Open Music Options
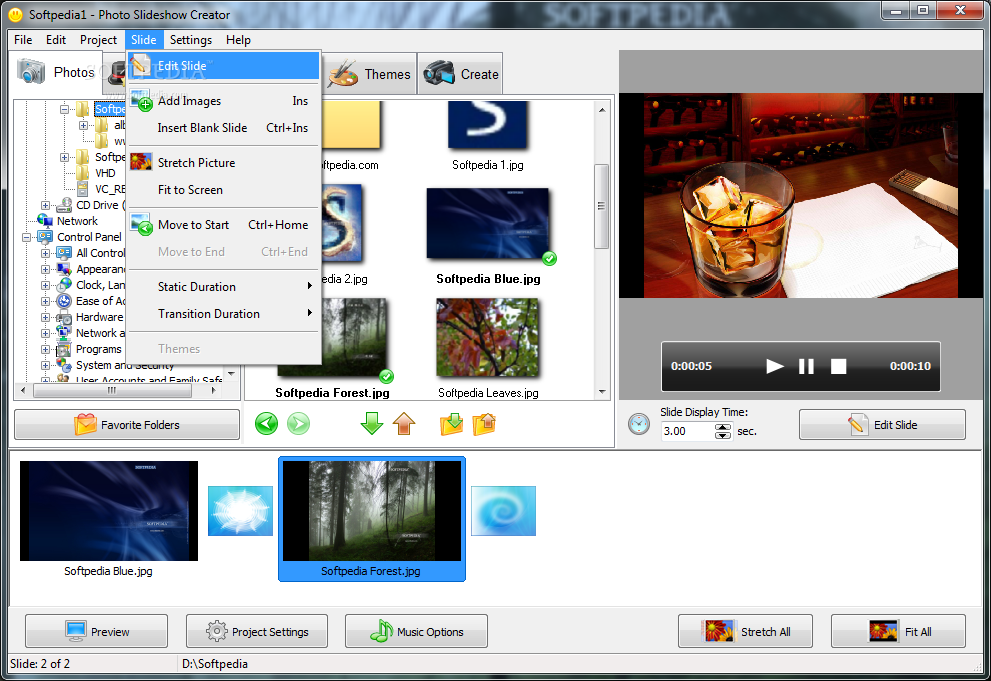Viewport: 991px width, 681px height. pos(416,631)
